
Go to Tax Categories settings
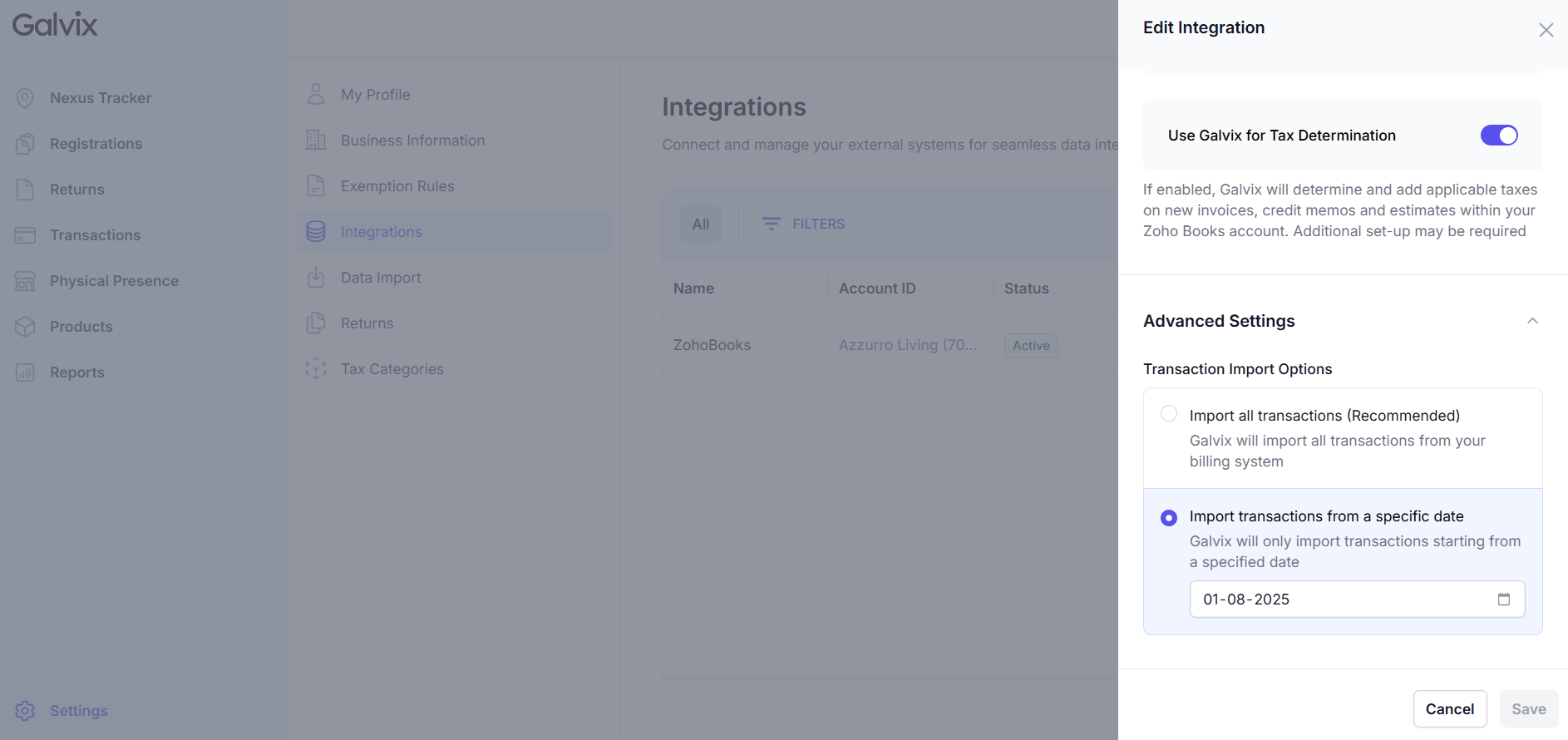392,369
